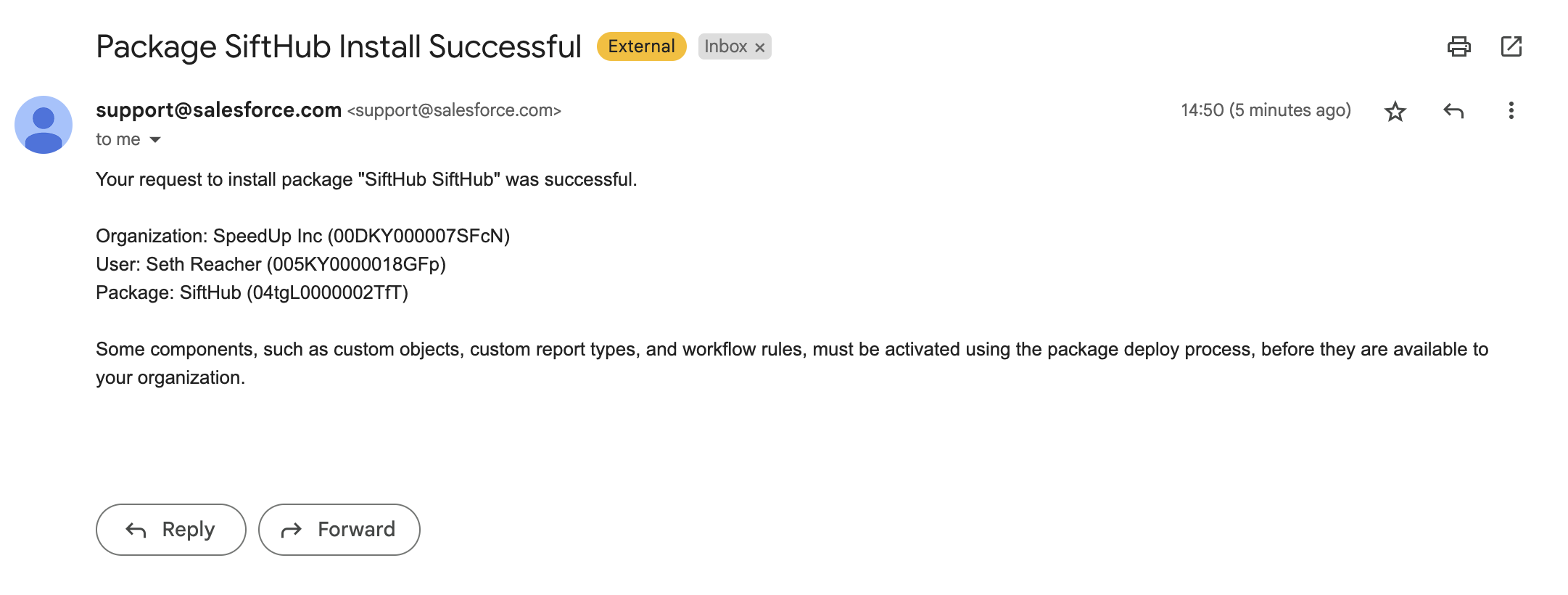Click the Organization: SpeedUp Inc line
This screenshot has width=1568, height=595.
click(x=302, y=237)
